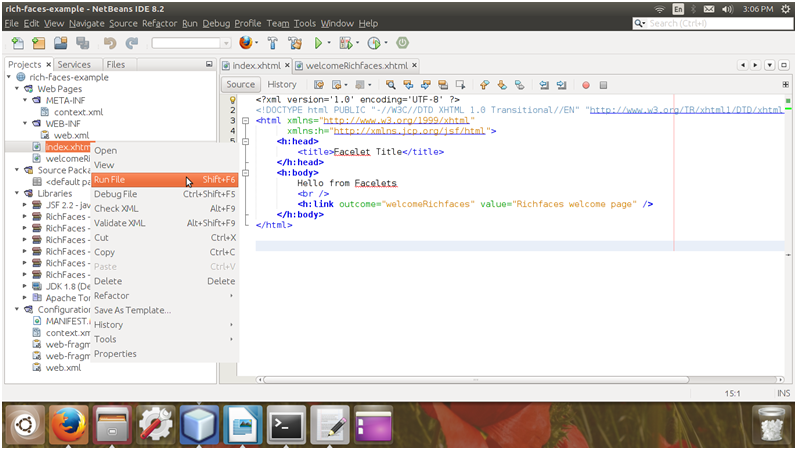Screen dimensions: 797x450
Task: Collapse the h:head code fold
Action: tap(246, 141)
